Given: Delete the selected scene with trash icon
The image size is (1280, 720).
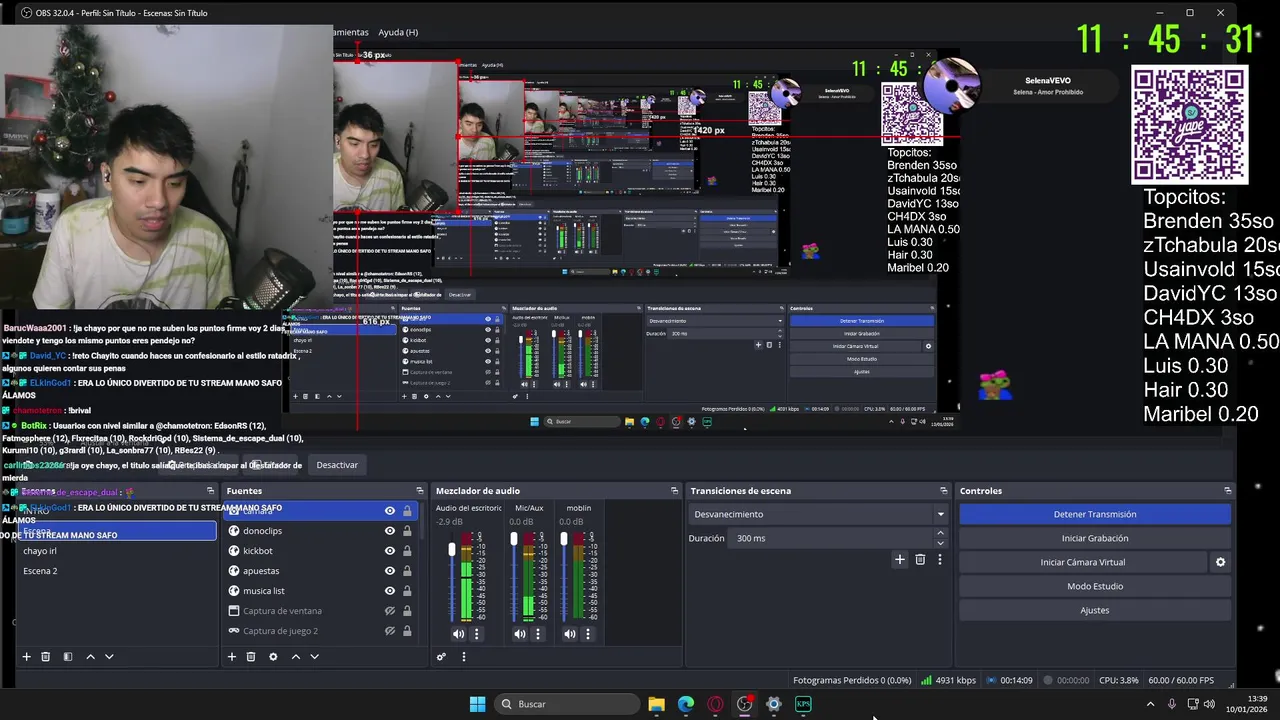Looking at the screenshot, I should click(x=45, y=657).
